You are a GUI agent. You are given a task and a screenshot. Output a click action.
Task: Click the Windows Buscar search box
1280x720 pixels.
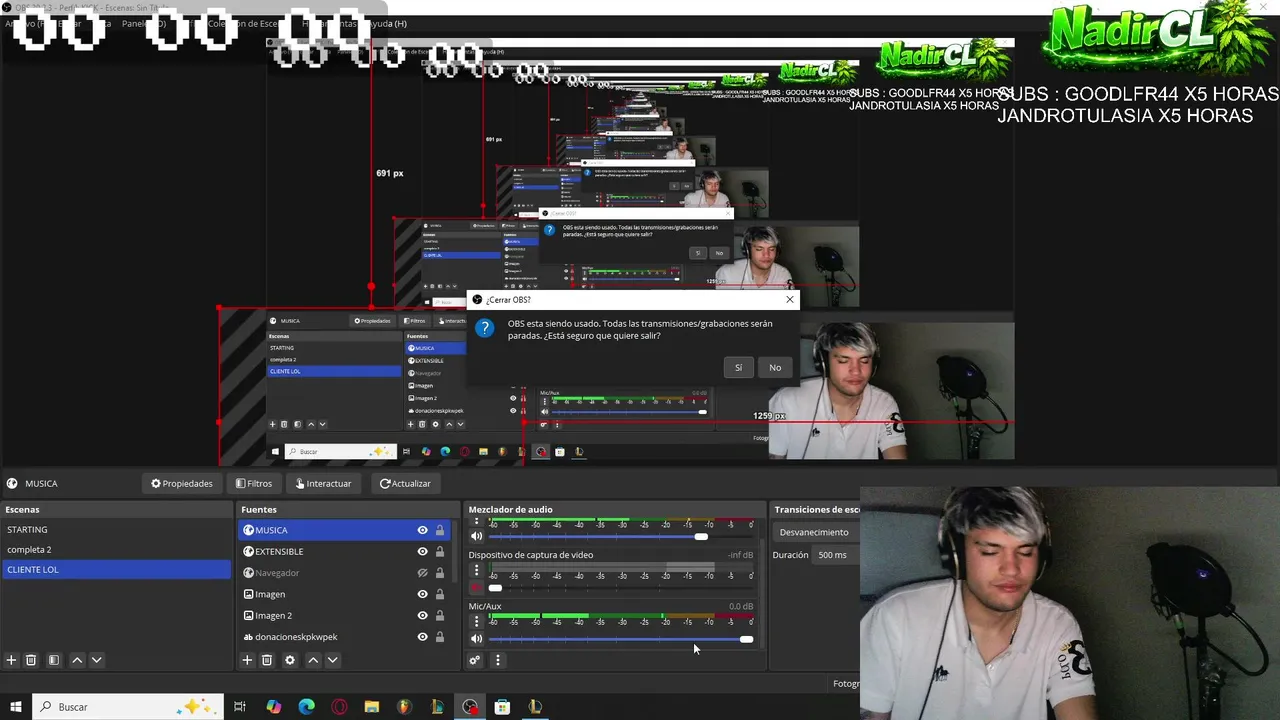click(x=128, y=707)
